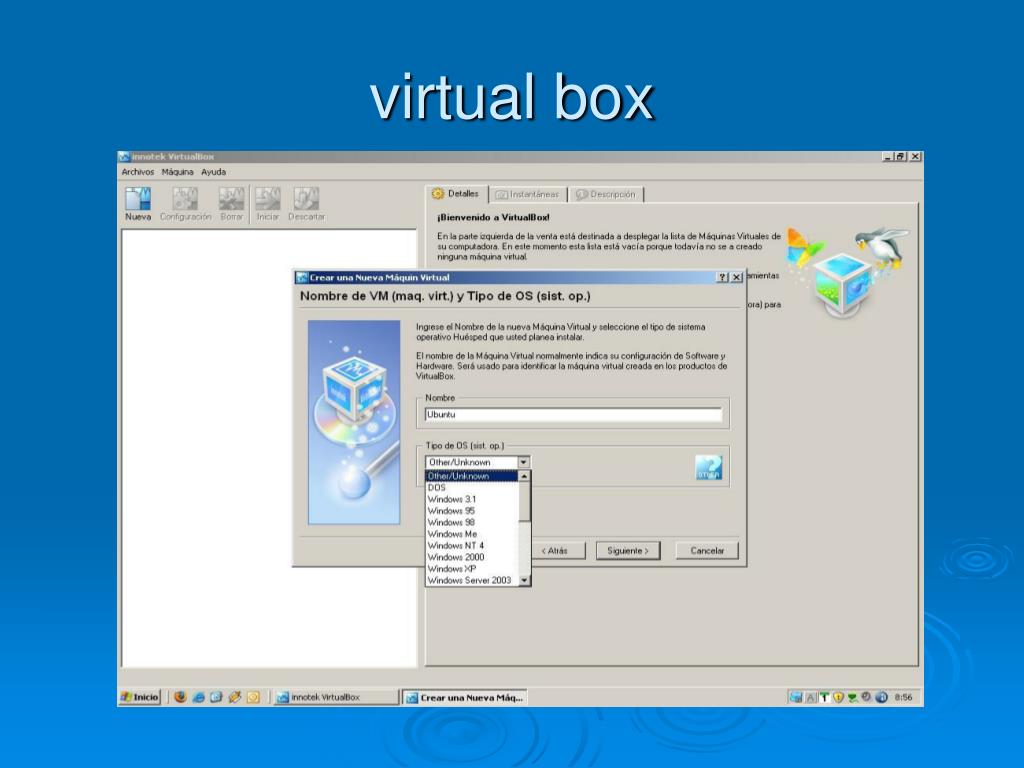This screenshot has width=1024, height=768.
Task: Switch to innotek VirtualBox taskbar button
Action: (x=335, y=697)
